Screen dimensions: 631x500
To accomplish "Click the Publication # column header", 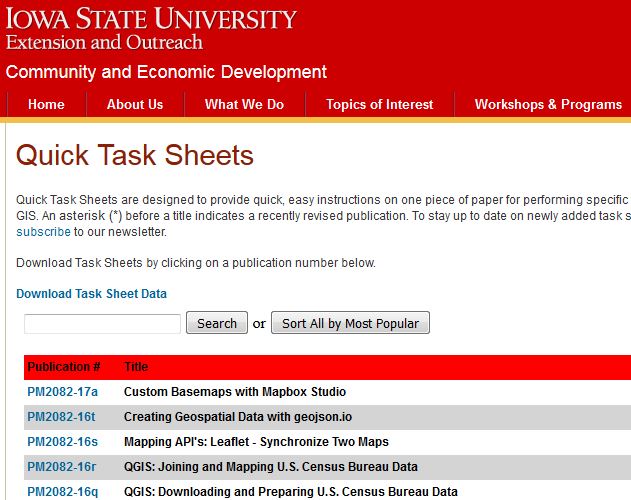I will click(x=64, y=367).
